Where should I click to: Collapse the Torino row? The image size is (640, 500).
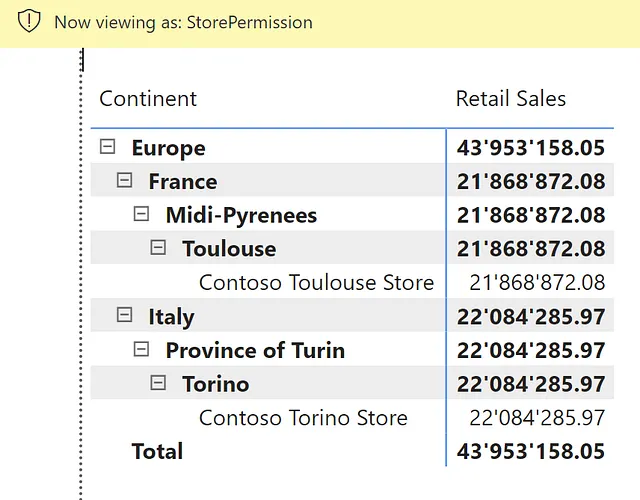pyautogui.click(x=158, y=383)
